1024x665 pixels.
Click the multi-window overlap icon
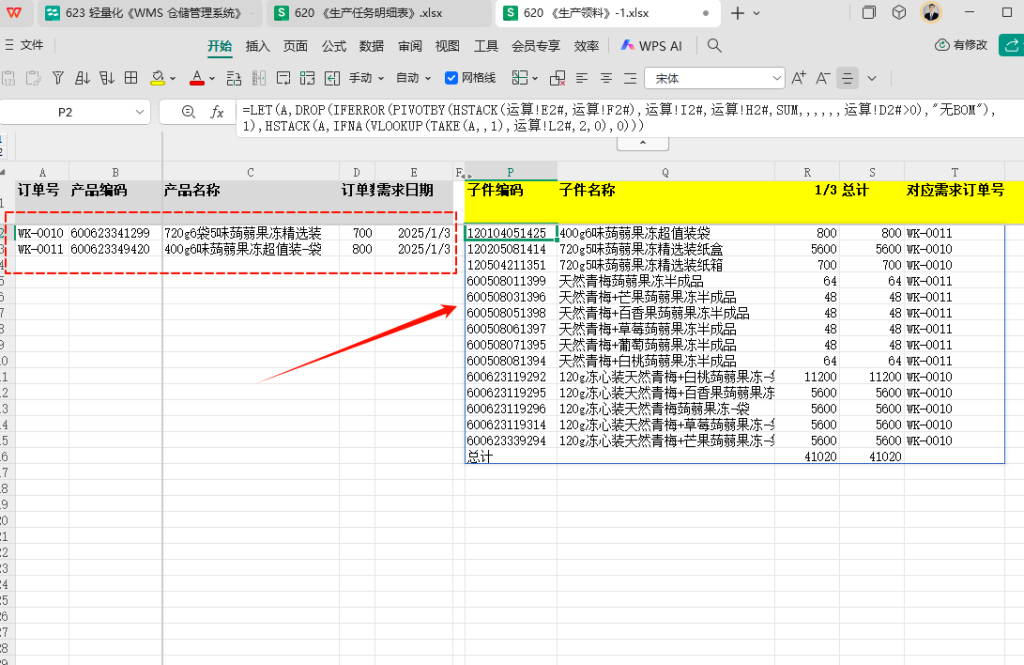pyautogui.click(x=869, y=12)
